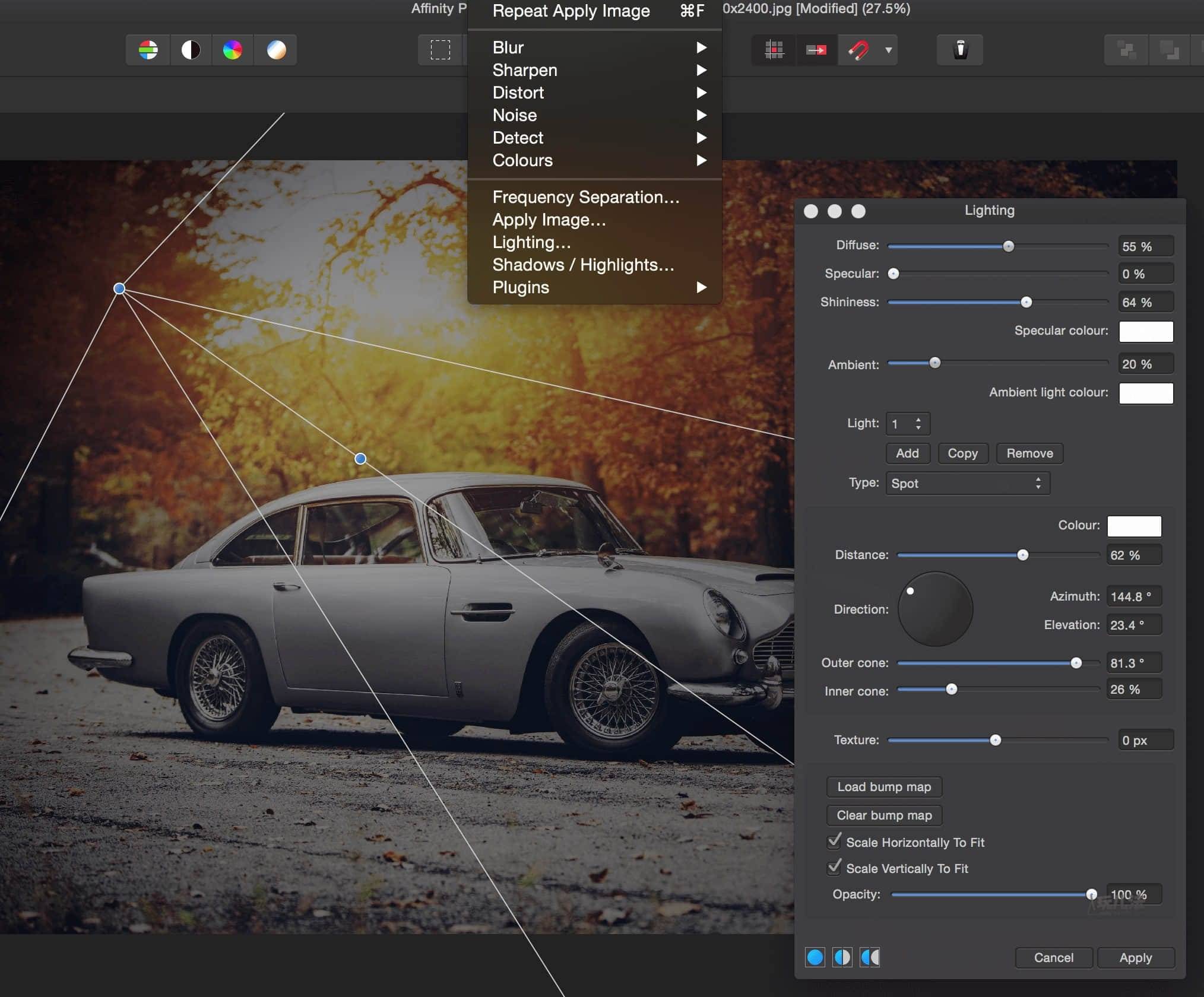Image resolution: width=1204 pixels, height=997 pixels.
Task: Click the Diffuse slider handle
Action: [x=1008, y=246]
